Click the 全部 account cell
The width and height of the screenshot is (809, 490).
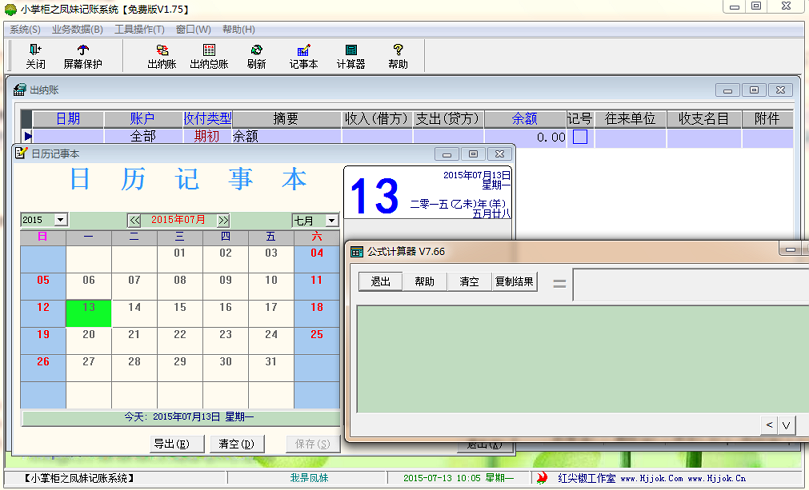143,137
